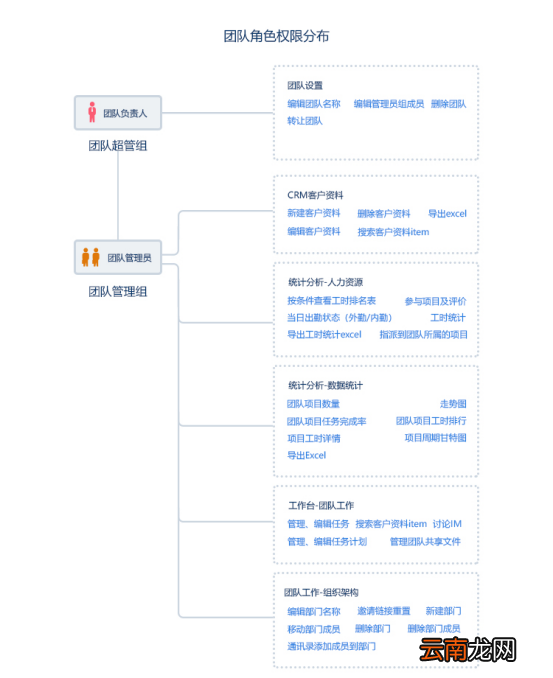The height and width of the screenshot is (678, 553).
Task: Click the 参与项目及评价 link
Action: click(x=435, y=301)
